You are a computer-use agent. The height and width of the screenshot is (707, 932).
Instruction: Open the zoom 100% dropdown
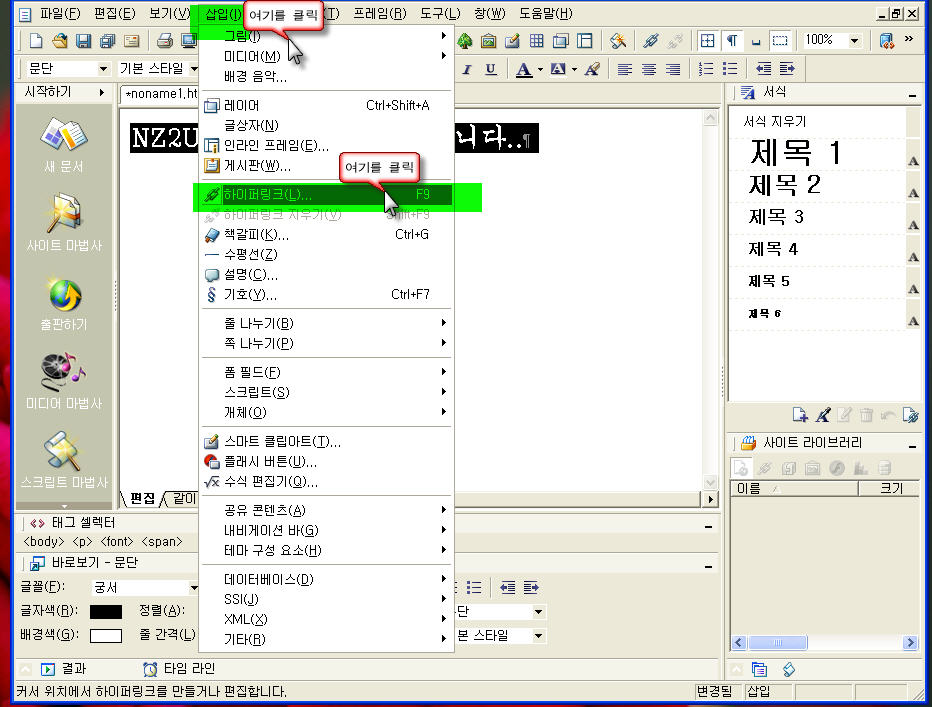(854, 40)
